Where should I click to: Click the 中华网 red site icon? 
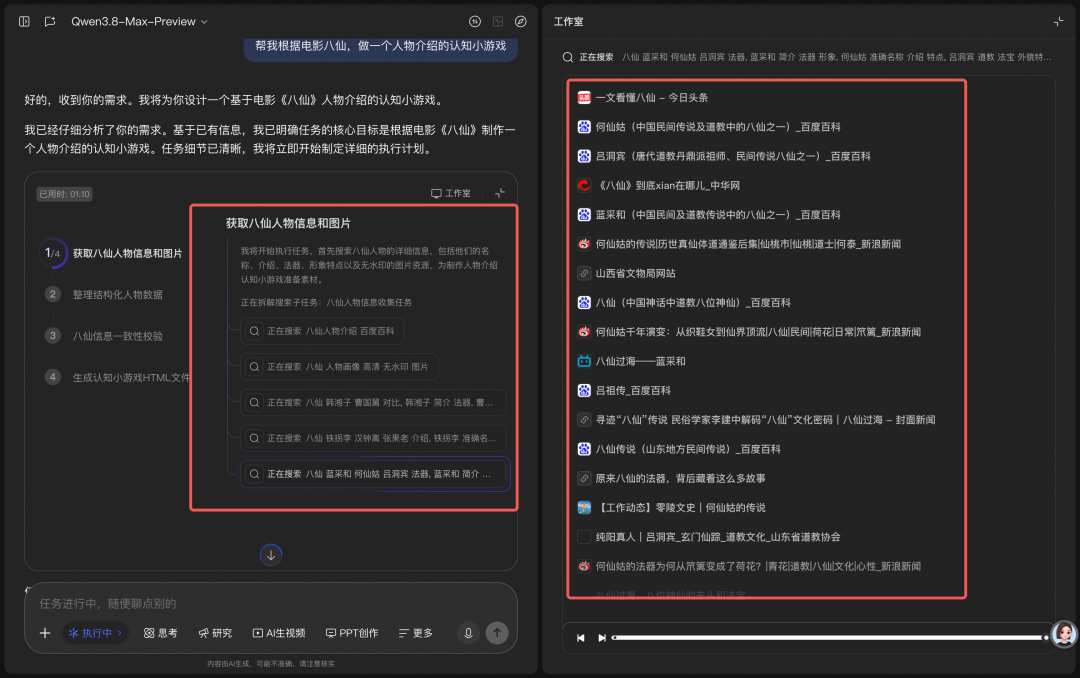[584, 185]
